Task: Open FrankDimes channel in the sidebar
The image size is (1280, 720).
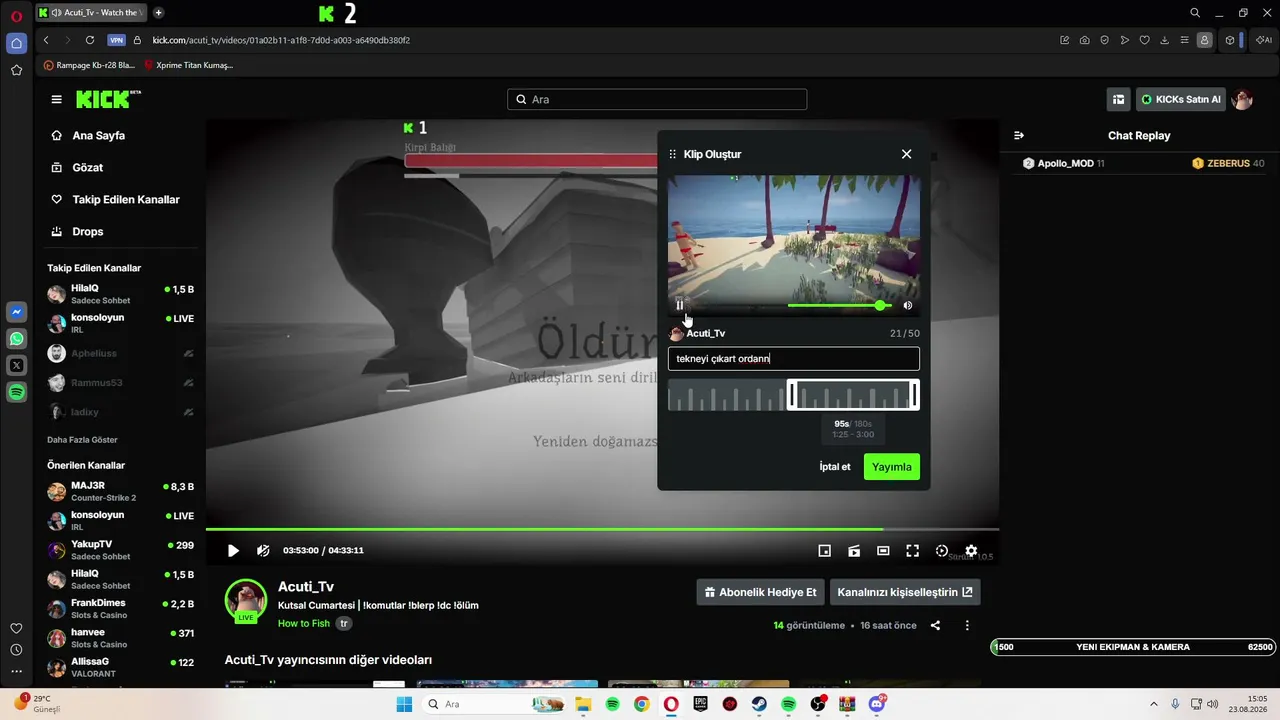Action: [121, 608]
